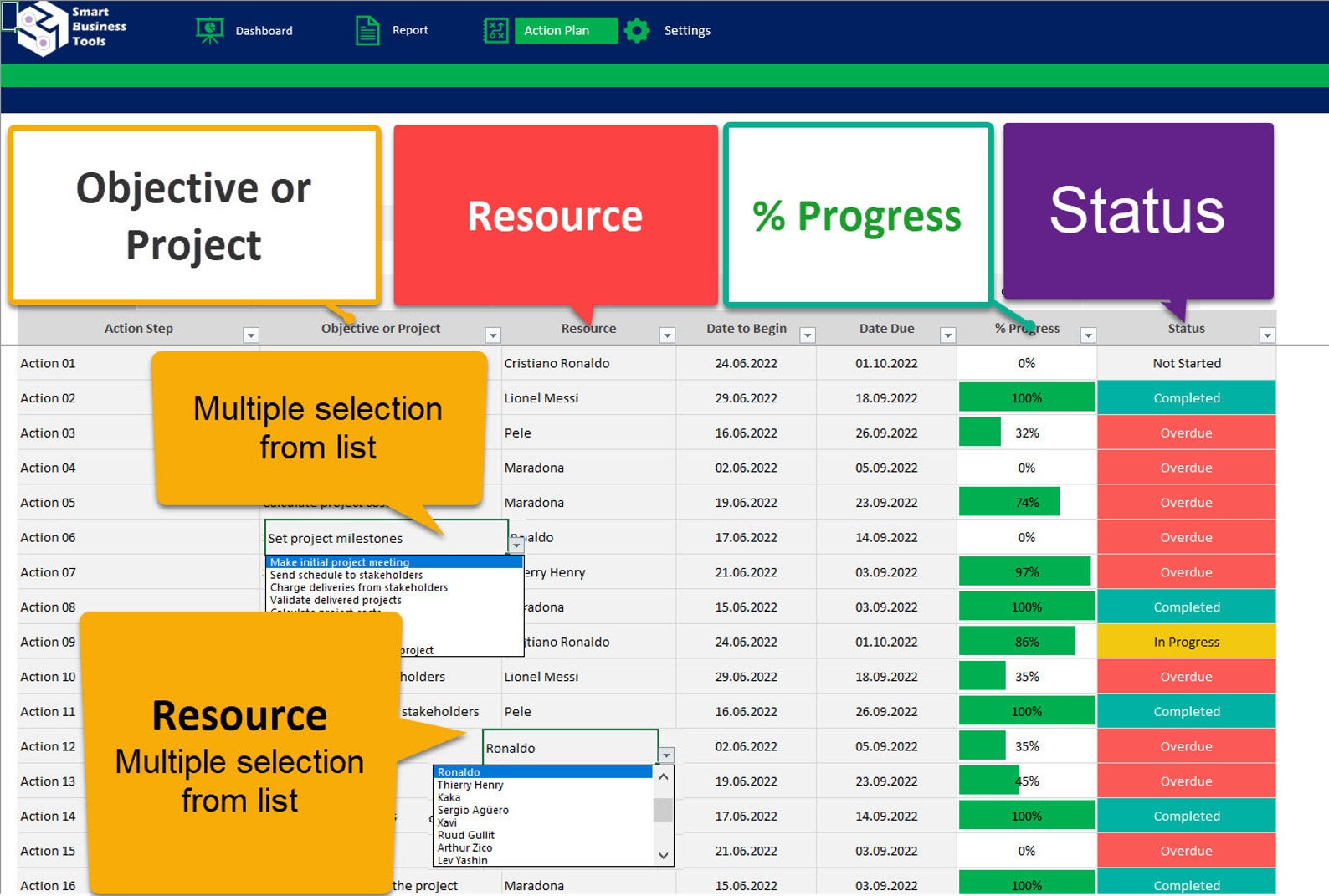Toggle the dropdown arrow beside the Ronaldo cell
1329x896 pixels.
[666, 755]
